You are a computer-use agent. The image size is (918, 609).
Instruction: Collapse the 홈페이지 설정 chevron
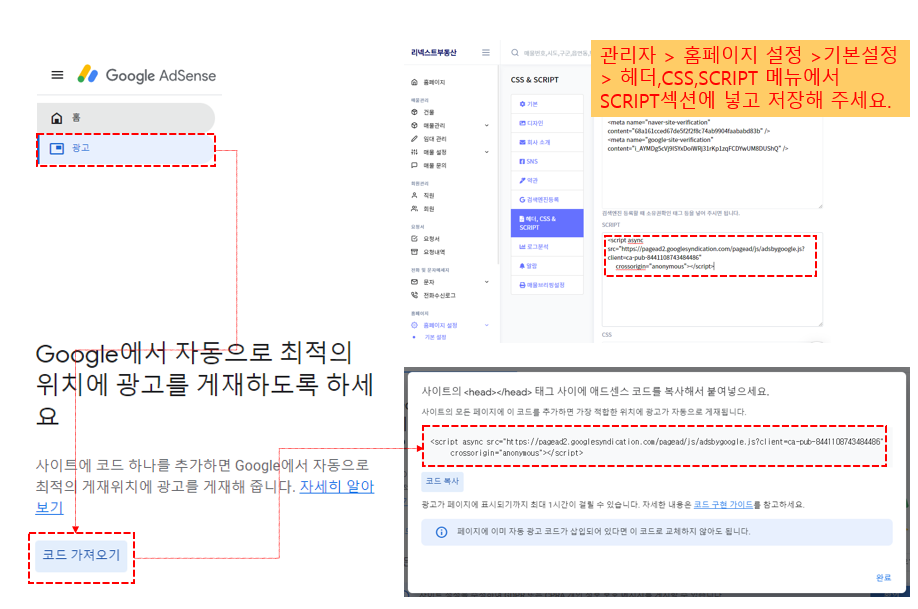487,326
